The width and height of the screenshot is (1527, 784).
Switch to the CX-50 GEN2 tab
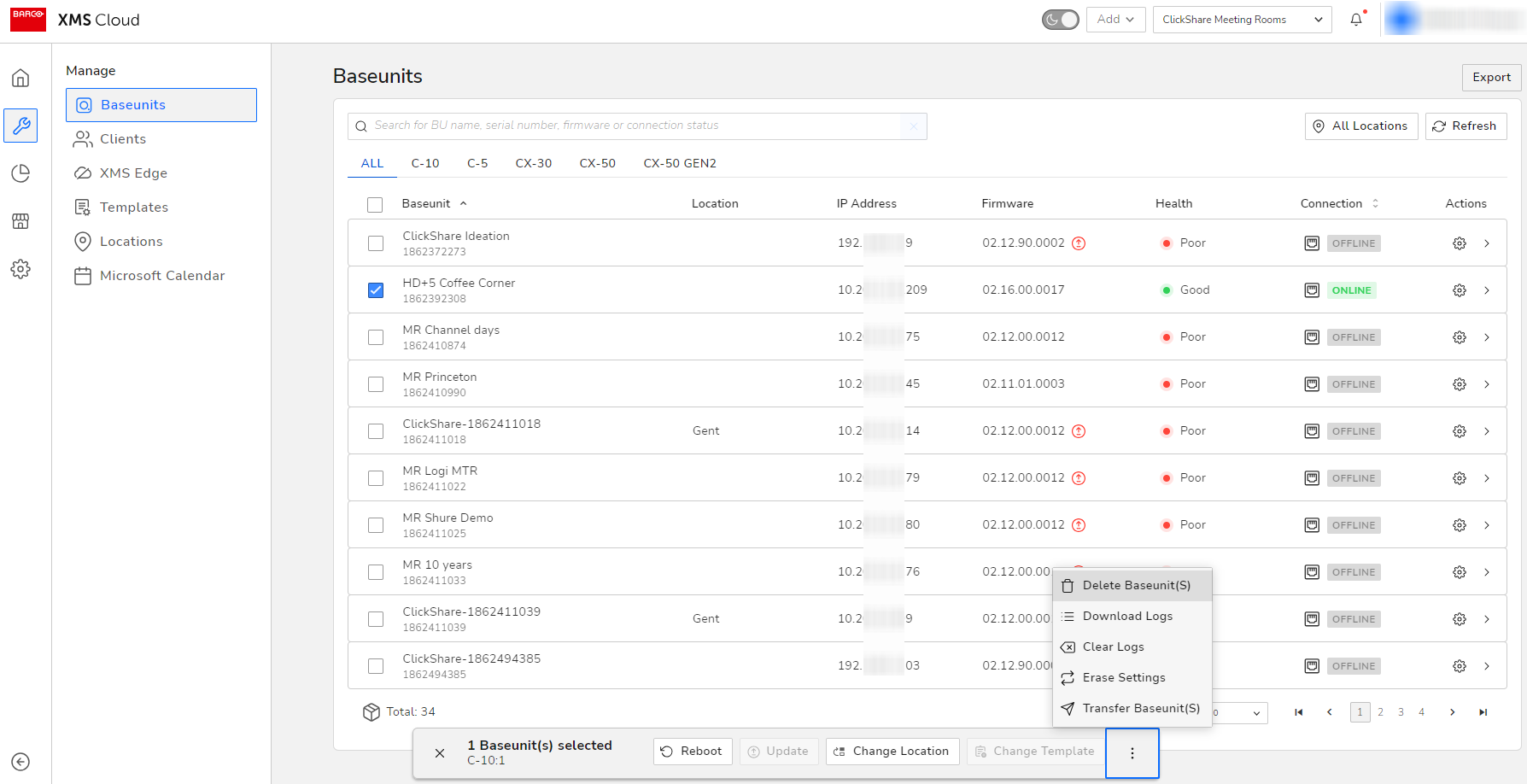coord(680,163)
